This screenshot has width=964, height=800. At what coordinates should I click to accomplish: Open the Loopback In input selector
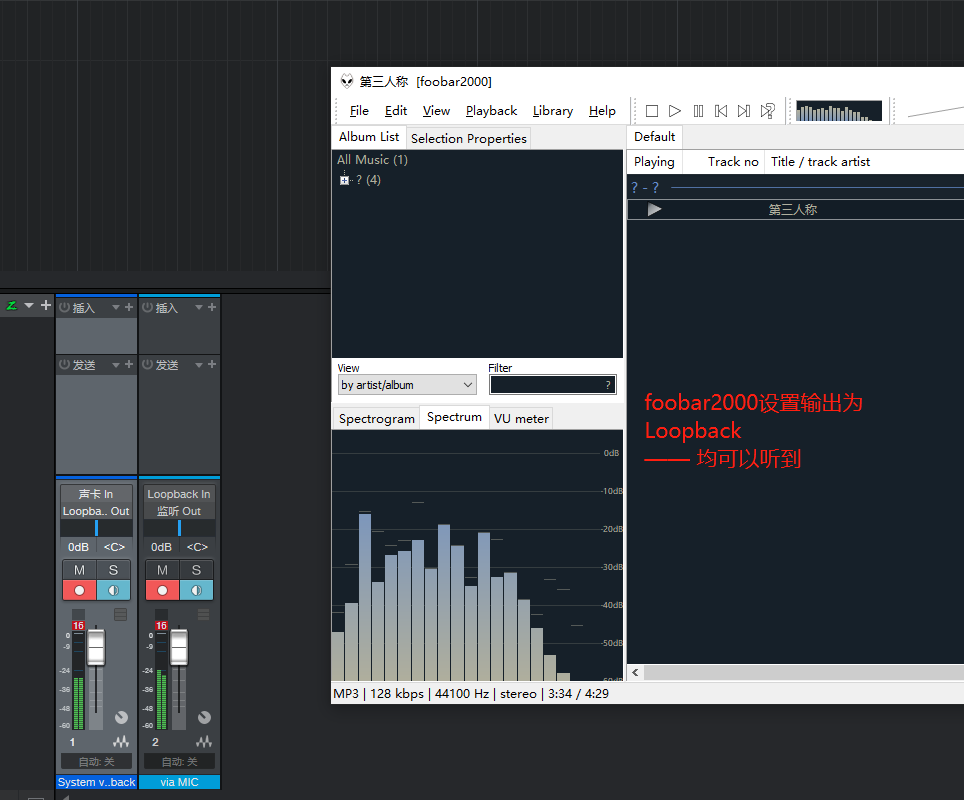(x=179, y=494)
